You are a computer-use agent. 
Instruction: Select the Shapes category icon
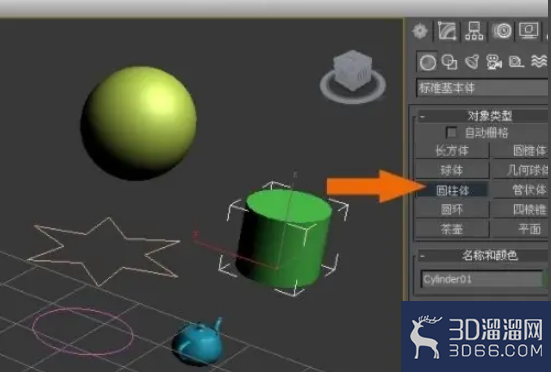449,62
